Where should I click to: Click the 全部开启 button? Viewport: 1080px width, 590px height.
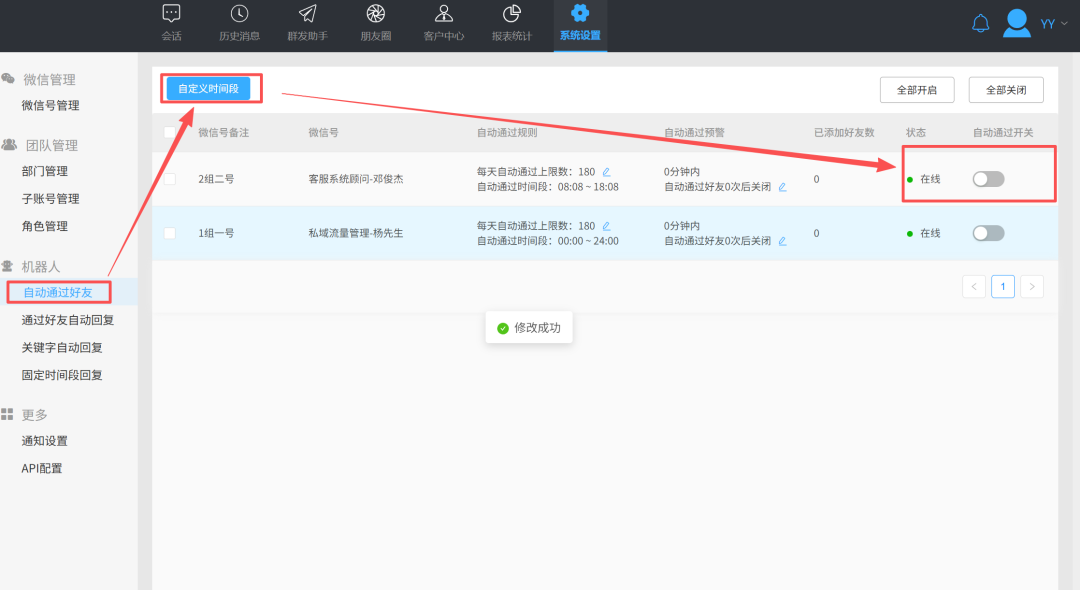(917, 90)
